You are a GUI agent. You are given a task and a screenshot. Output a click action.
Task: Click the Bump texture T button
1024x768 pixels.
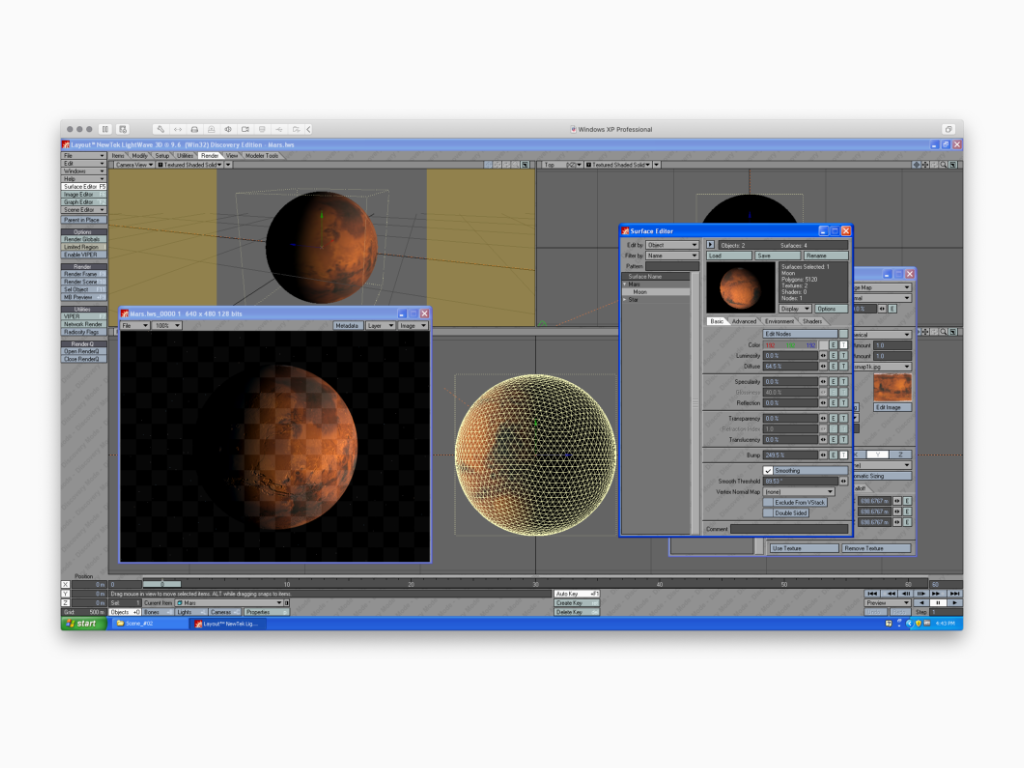(x=843, y=455)
